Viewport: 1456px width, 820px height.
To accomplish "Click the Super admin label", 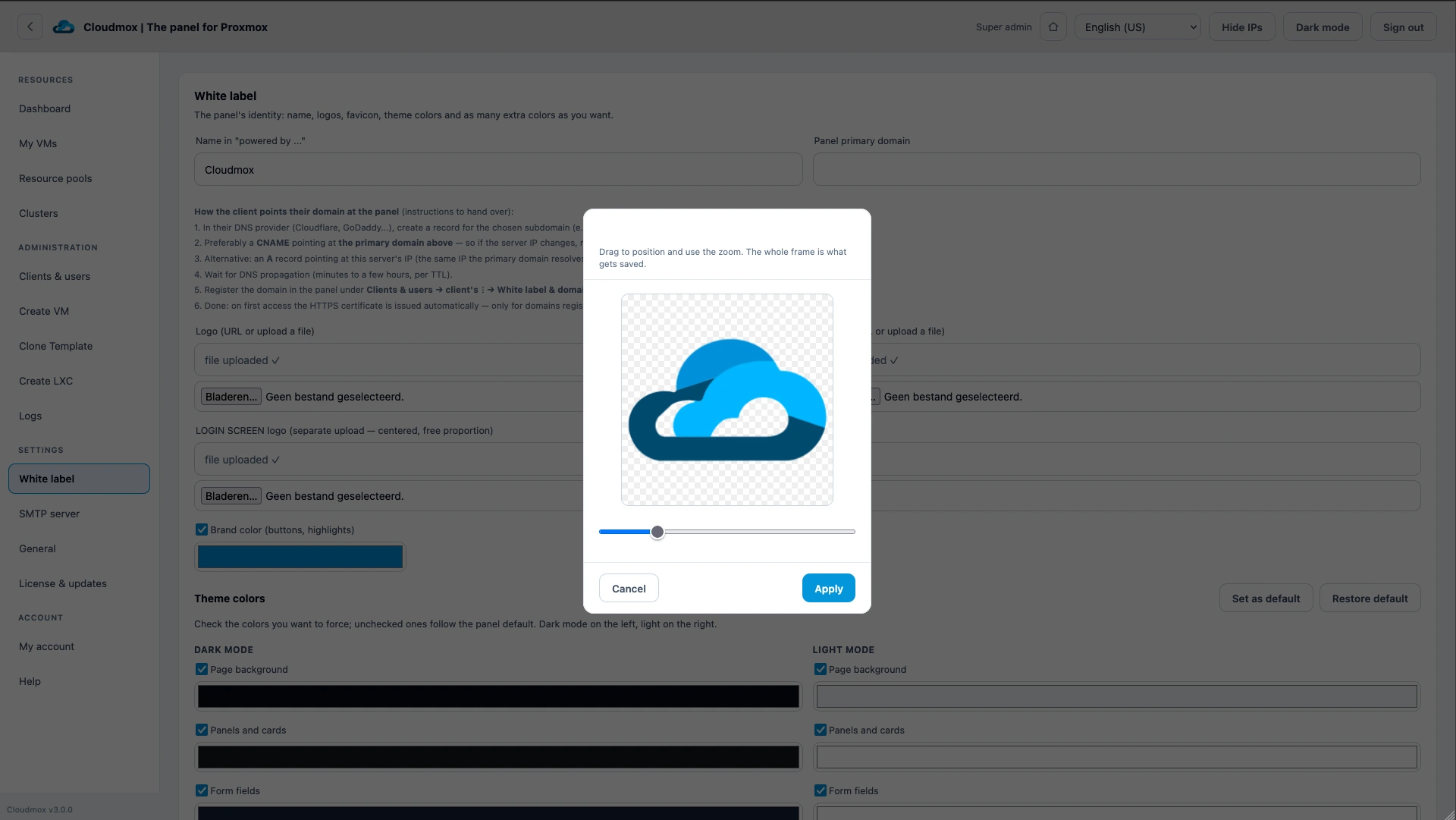I will pos(1003,27).
